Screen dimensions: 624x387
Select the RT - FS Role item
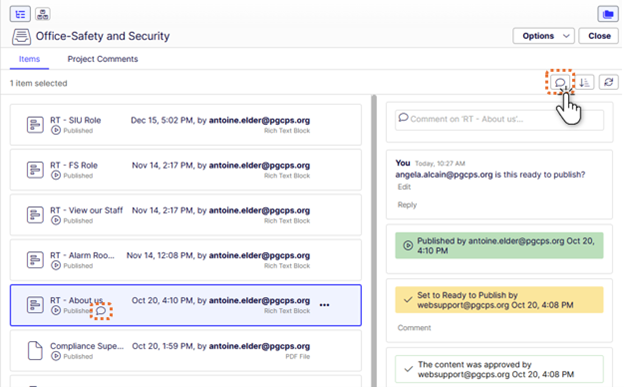tap(186, 170)
